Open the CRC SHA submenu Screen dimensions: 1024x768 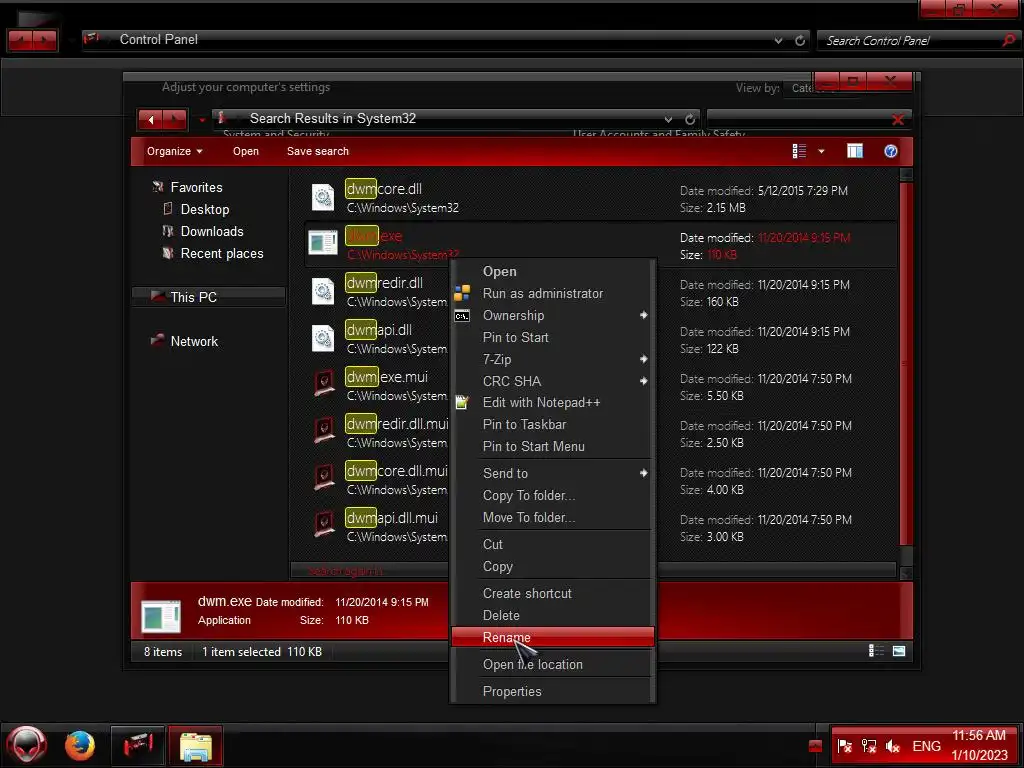tap(552, 381)
